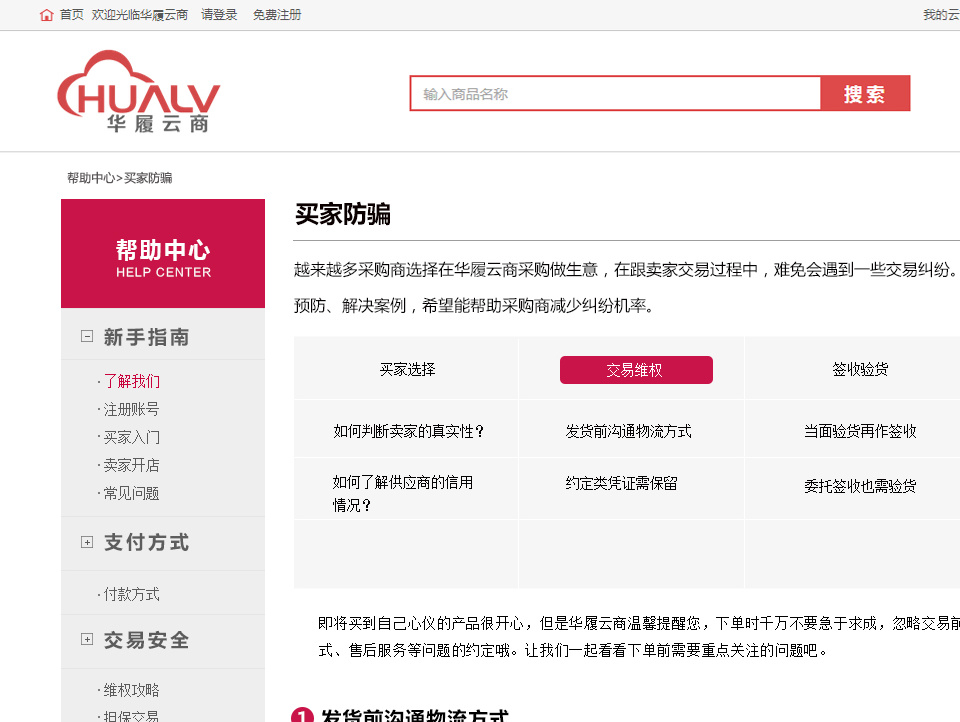The image size is (960, 722).
Task: Expand the 支付方式 sidebar section
Action: click(86, 543)
